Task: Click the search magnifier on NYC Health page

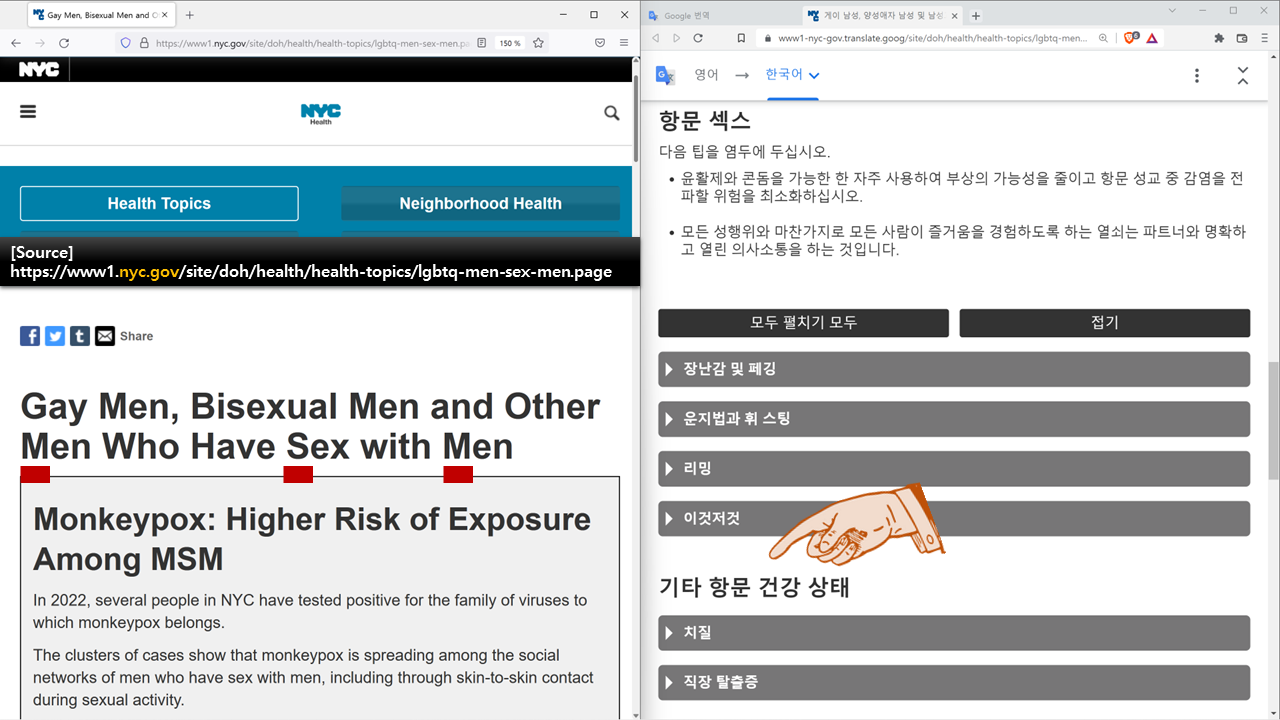Action: point(612,113)
